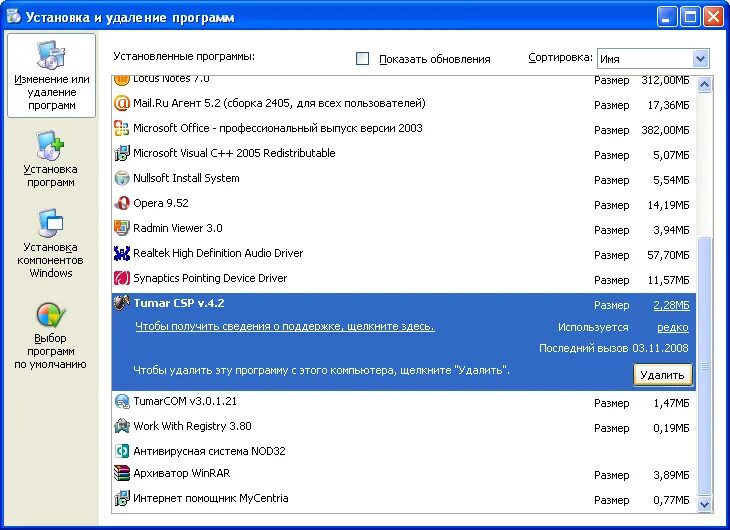Click the Radmin Viewer 3.0 icon
Screen dimensions: 730x530
(122, 228)
